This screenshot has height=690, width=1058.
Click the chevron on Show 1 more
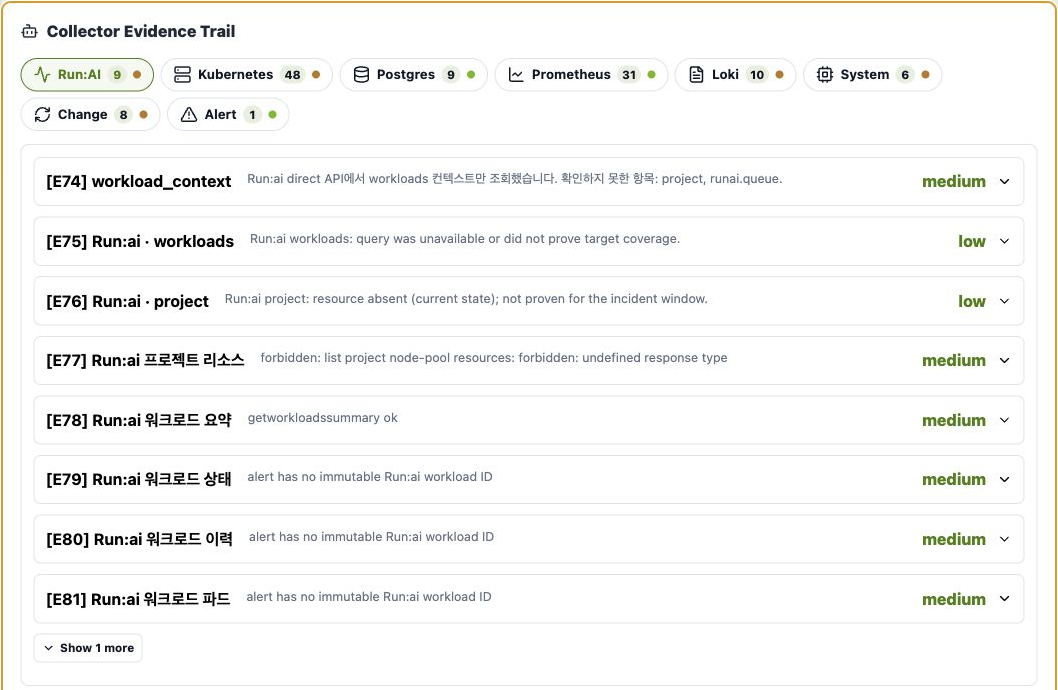point(49,648)
